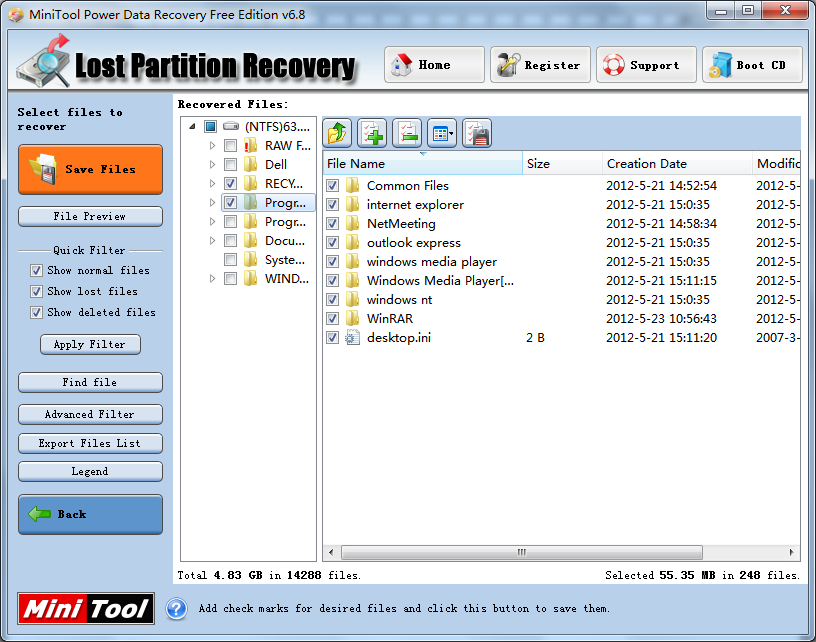
Task: Click the horizontal scrollbar thumb
Action: coord(521,552)
